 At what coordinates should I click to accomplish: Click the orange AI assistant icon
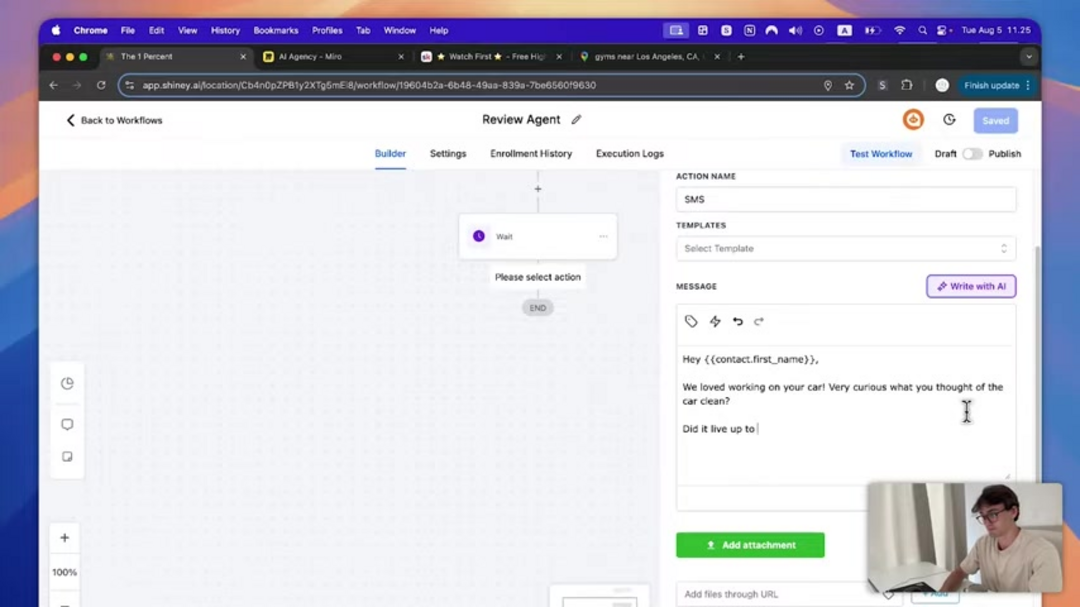point(913,120)
